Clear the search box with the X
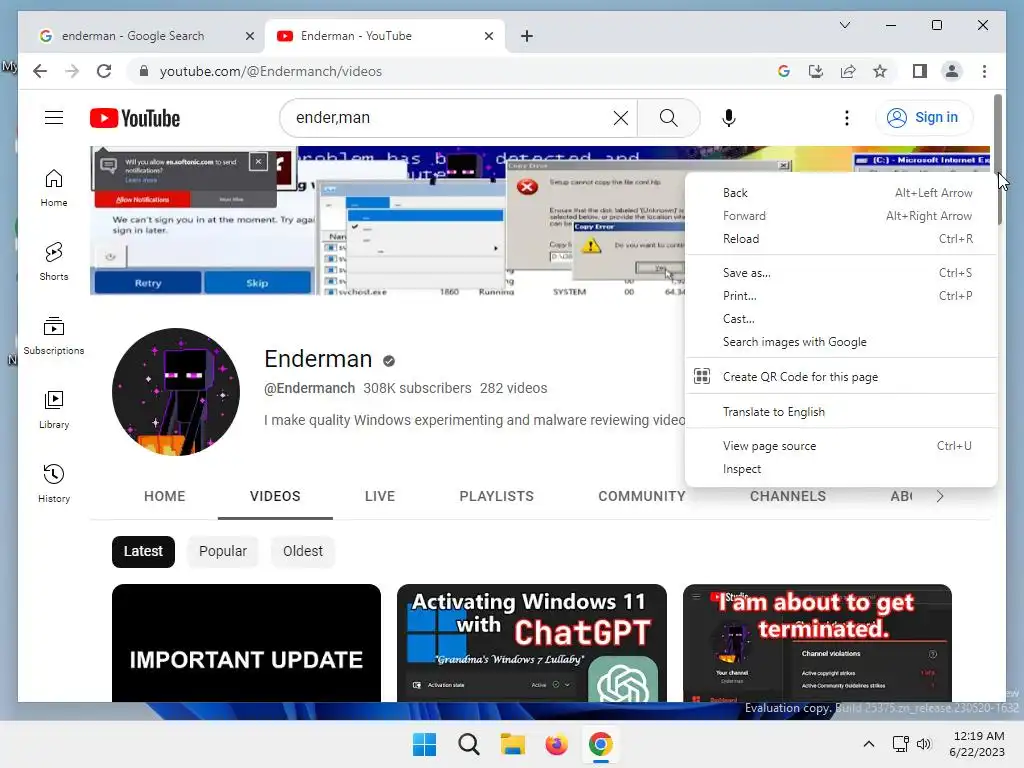The image size is (1024, 768). tap(620, 118)
